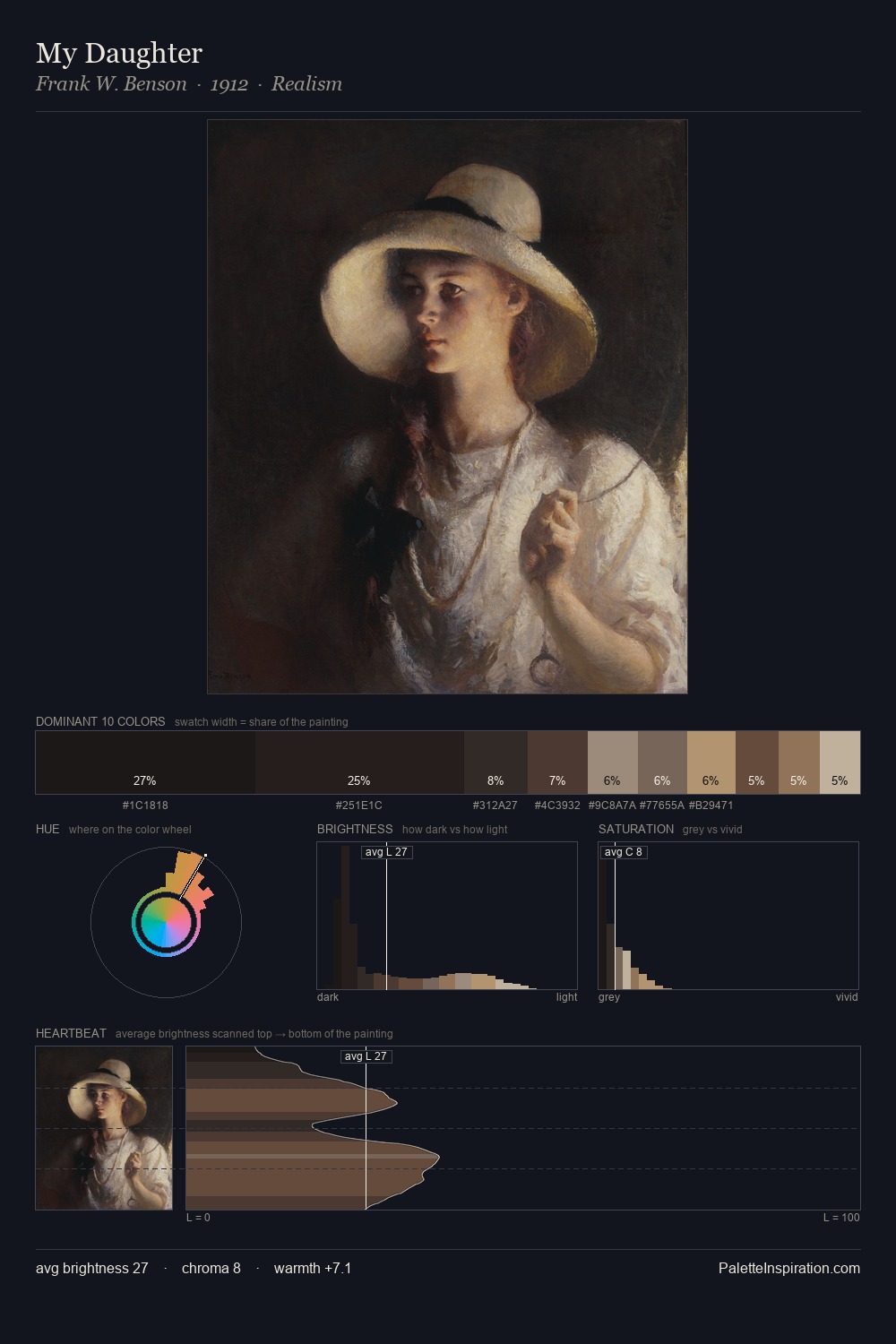The height and width of the screenshot is (1344, 896).
Task: Open the main painting image
Action: [447, 407]
